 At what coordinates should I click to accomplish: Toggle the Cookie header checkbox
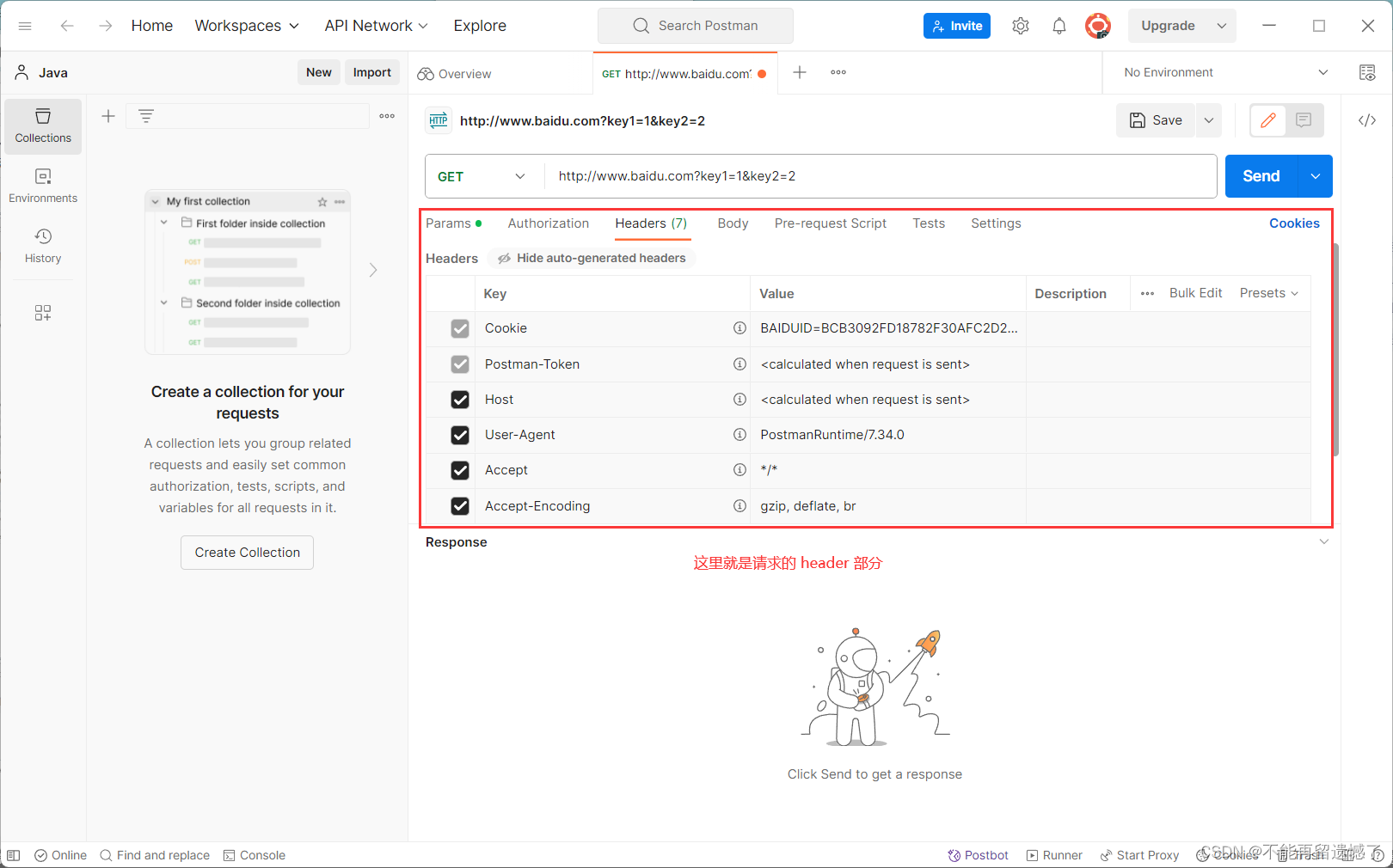460,328
